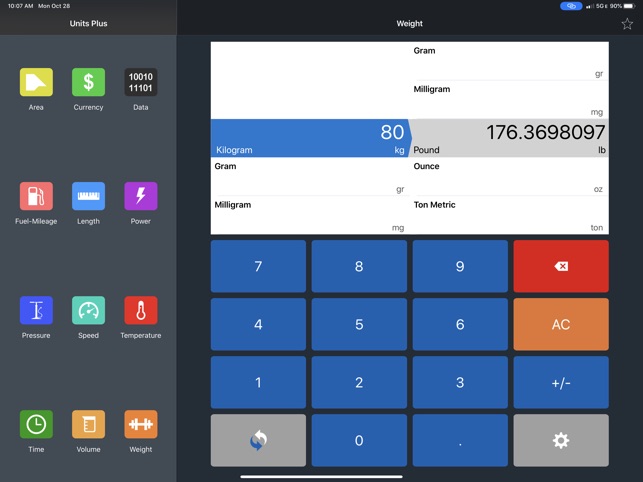Tap digit 2 on the keypad
This screenshot has height=482, width=643.
click(x=359, y=382)
